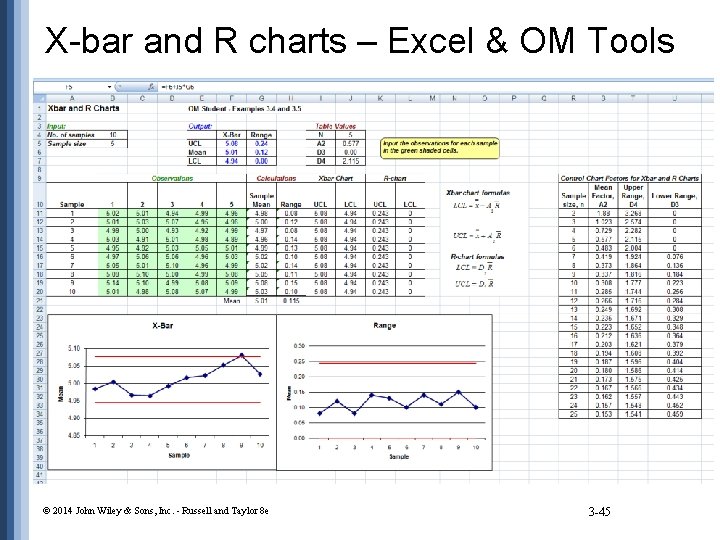Select D3 factor 0.459 for sample size 25
This screenshot has height=540, width=720.
[675, 414]
